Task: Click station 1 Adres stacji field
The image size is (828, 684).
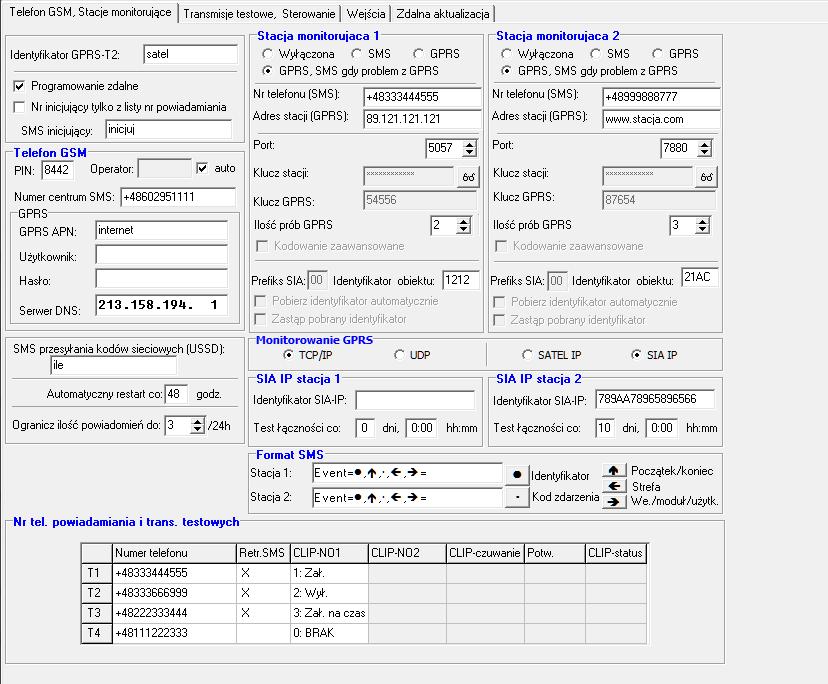Action: [x=422, y=119]
